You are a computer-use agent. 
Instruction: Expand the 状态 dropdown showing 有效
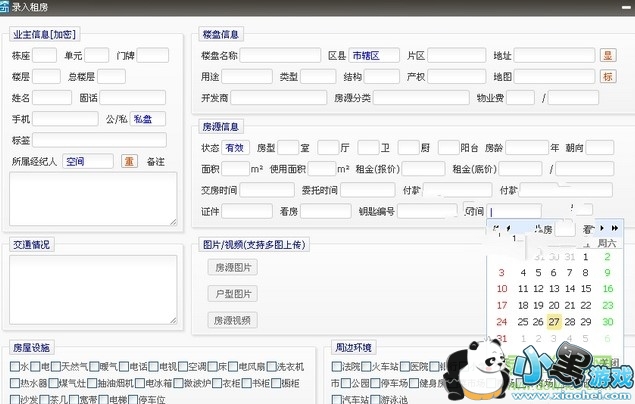[x=235, y=148]
